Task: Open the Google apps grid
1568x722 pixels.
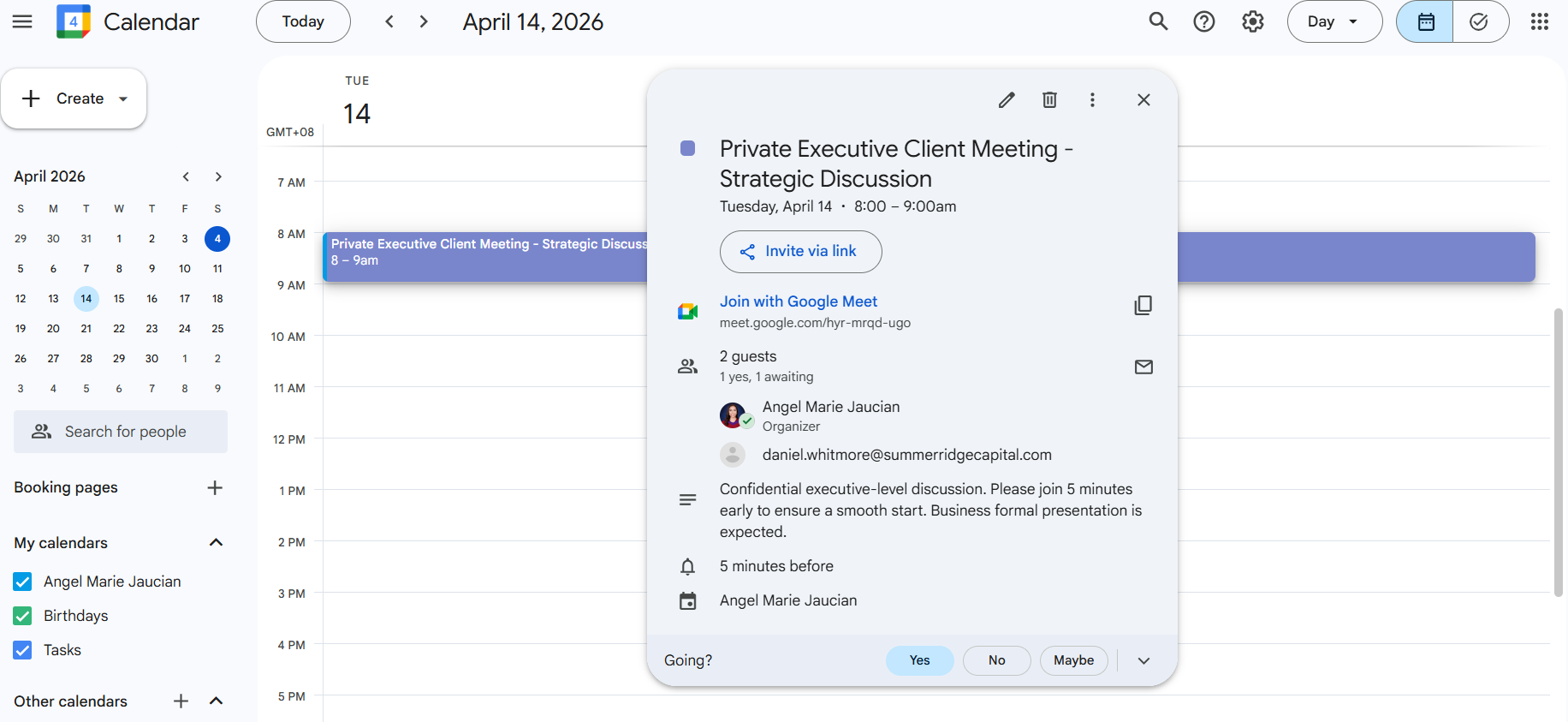Action: [x=1539, y=21]
